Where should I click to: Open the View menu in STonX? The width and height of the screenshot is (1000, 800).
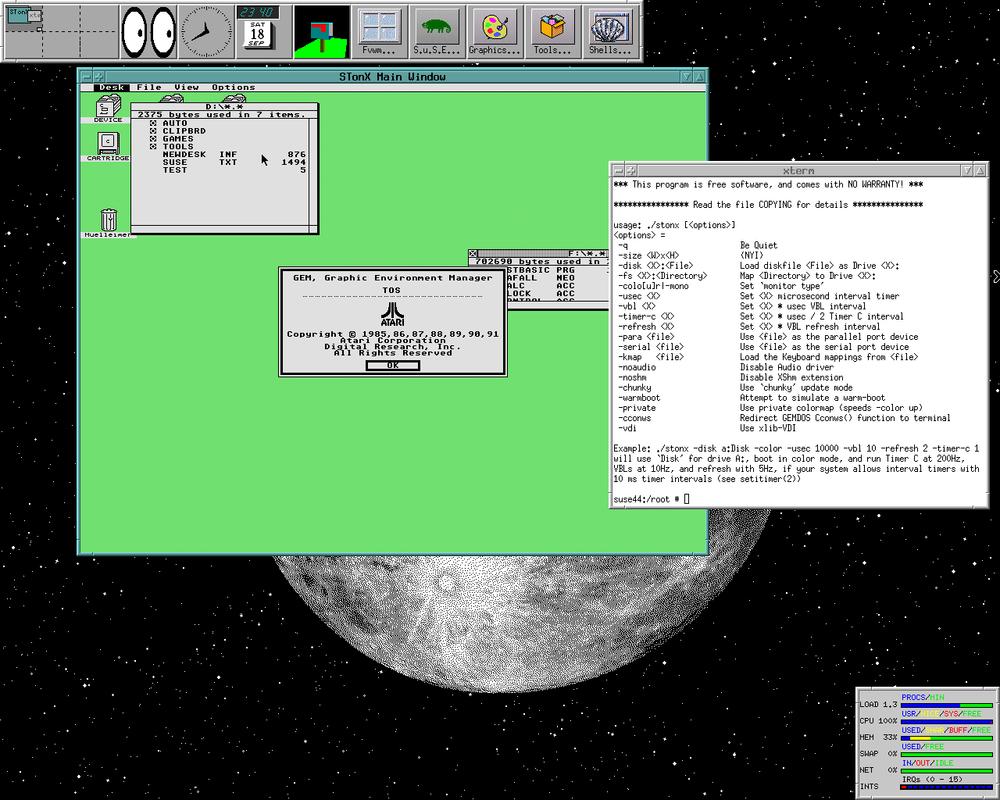186,87
